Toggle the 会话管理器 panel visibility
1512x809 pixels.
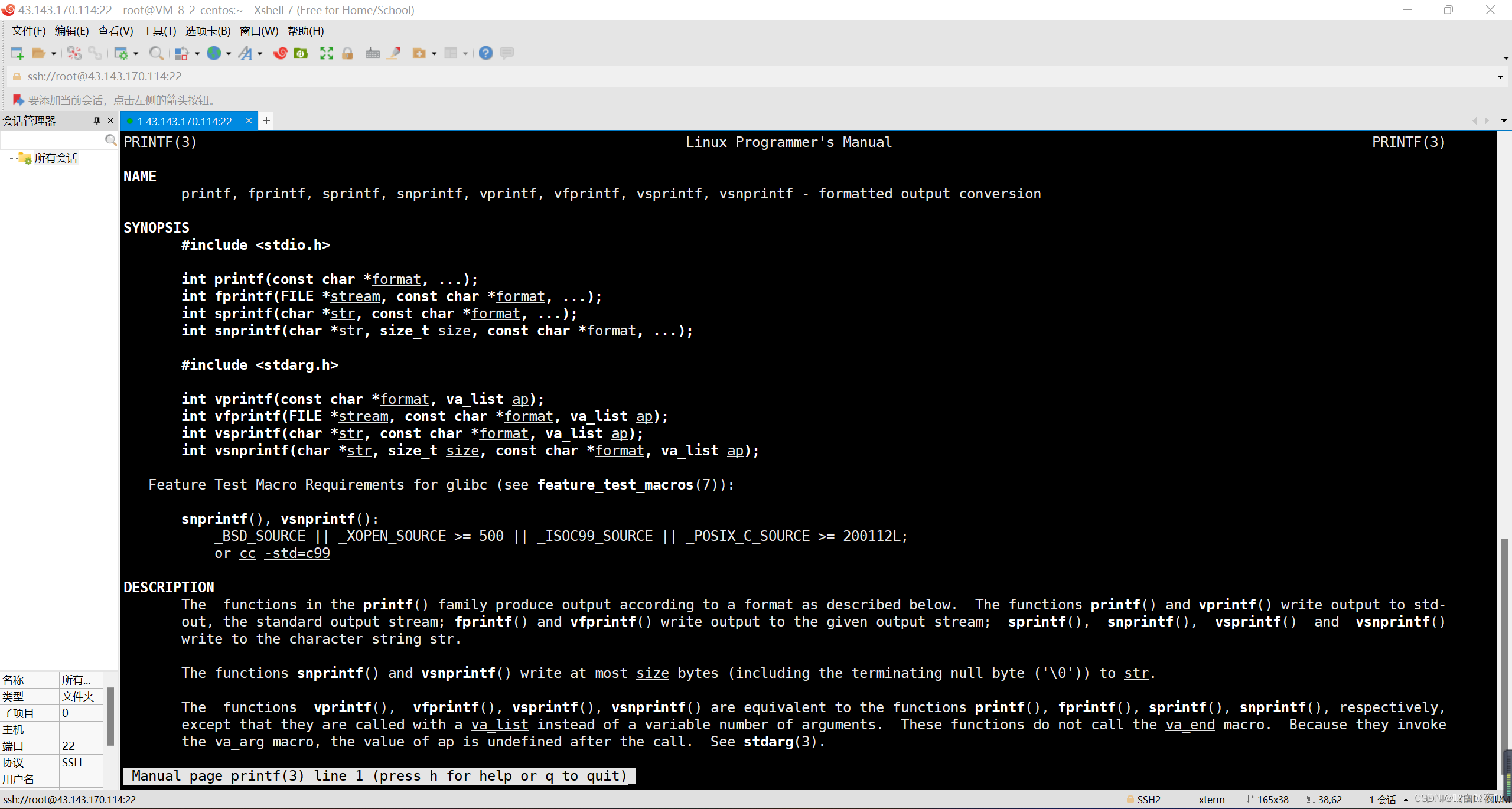pyautogui.click(x=109, y=120)
